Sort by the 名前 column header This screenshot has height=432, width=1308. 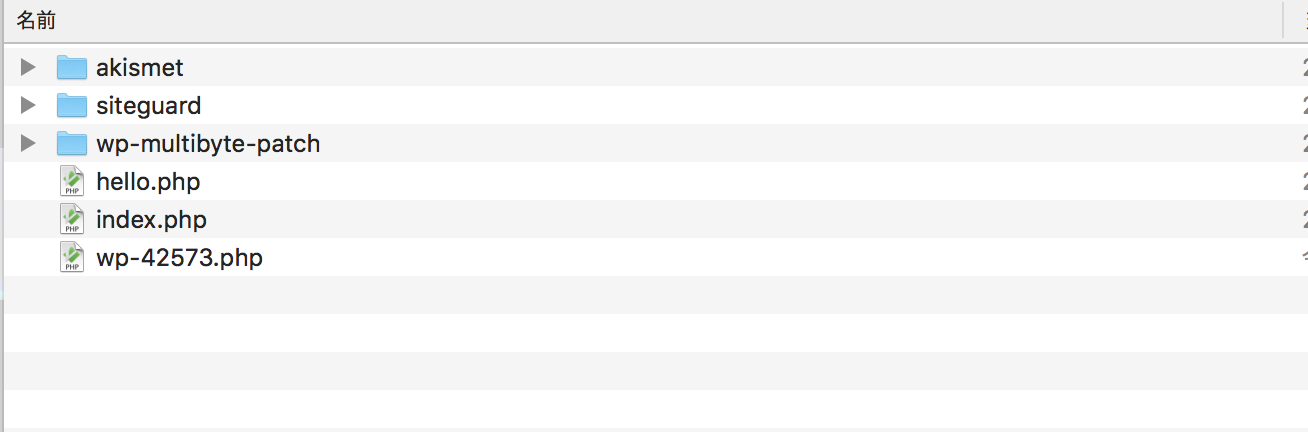pos(36,20)
